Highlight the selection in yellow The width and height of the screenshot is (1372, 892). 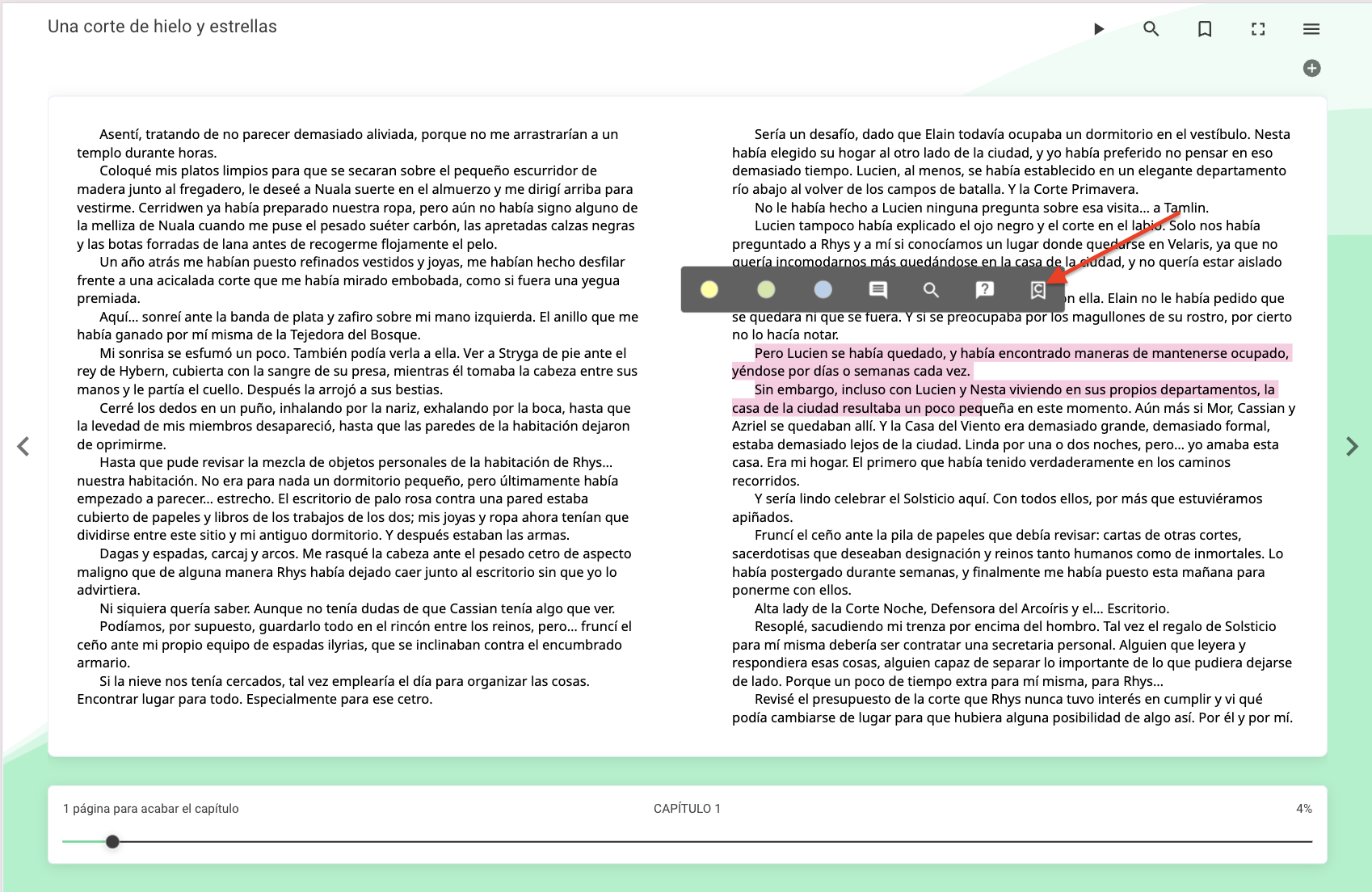[x=709, y=289]
